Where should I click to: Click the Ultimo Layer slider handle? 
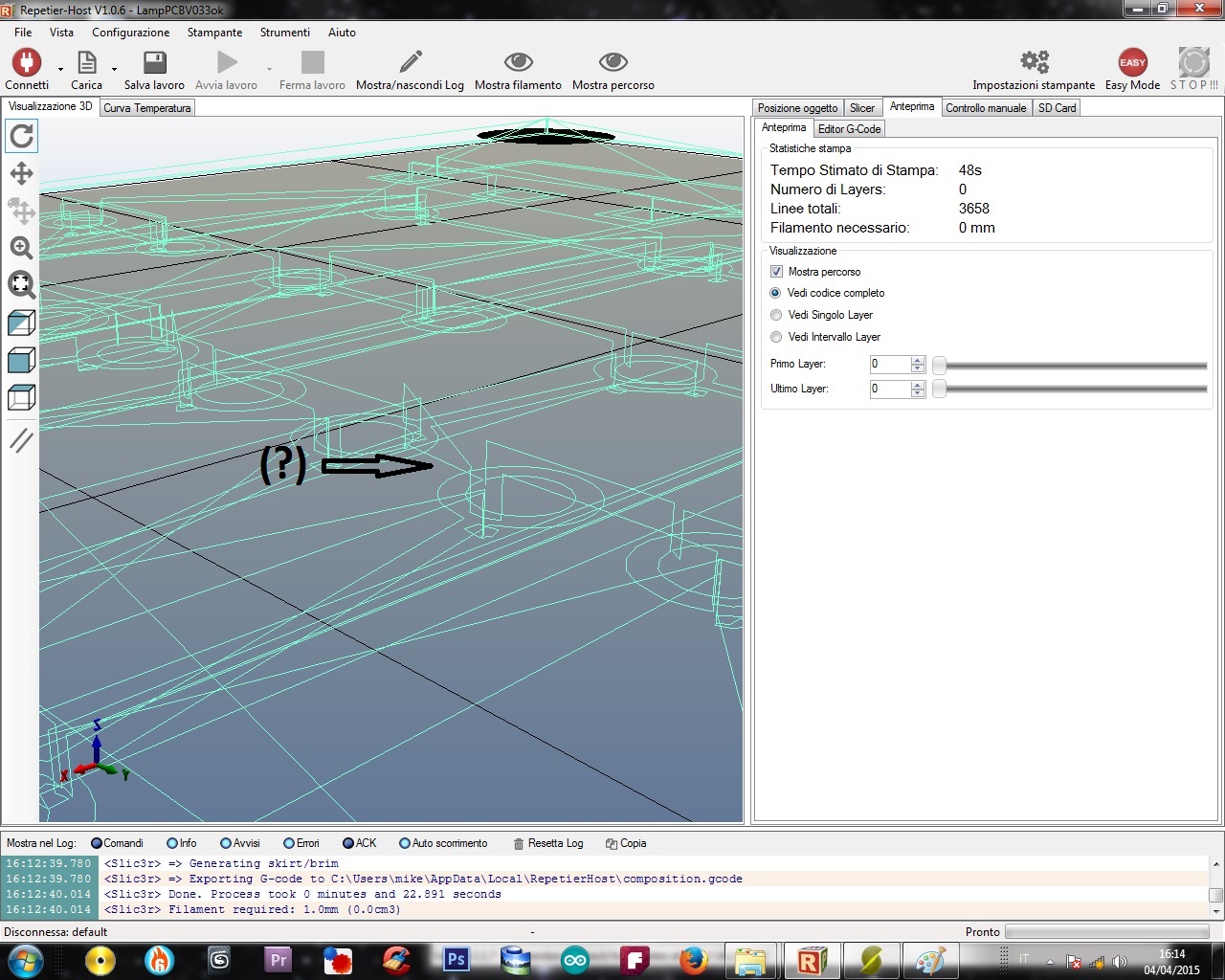click(940, 389)
